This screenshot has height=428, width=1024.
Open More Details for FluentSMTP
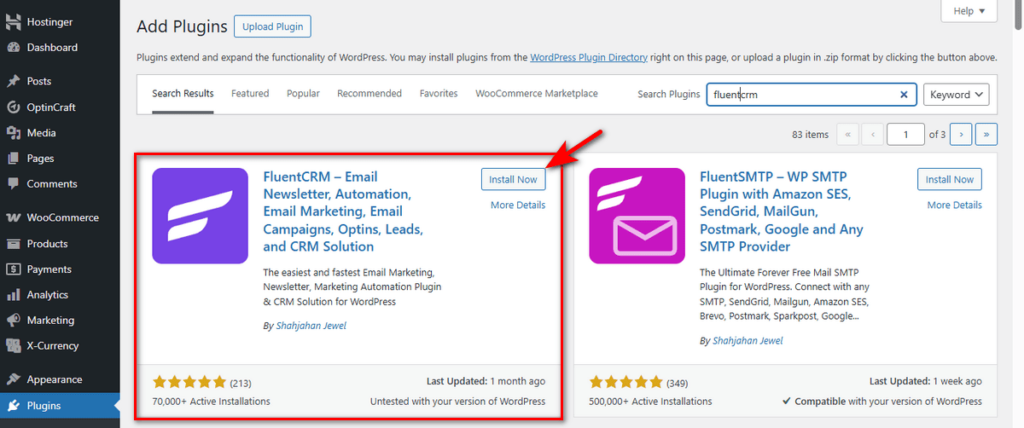point(954,205)
